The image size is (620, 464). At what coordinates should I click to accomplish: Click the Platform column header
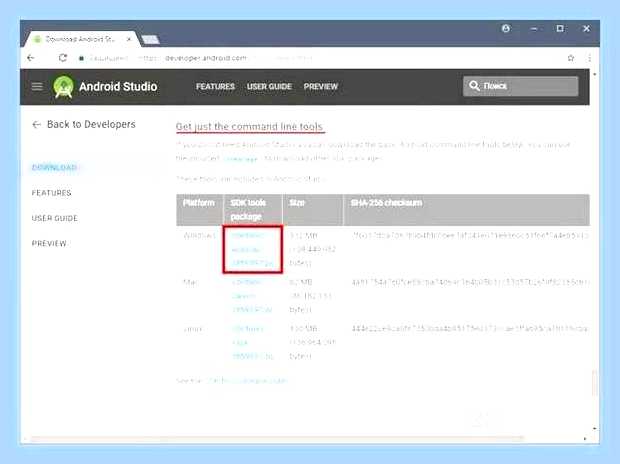pyautogui.click(x=199, y=203)
